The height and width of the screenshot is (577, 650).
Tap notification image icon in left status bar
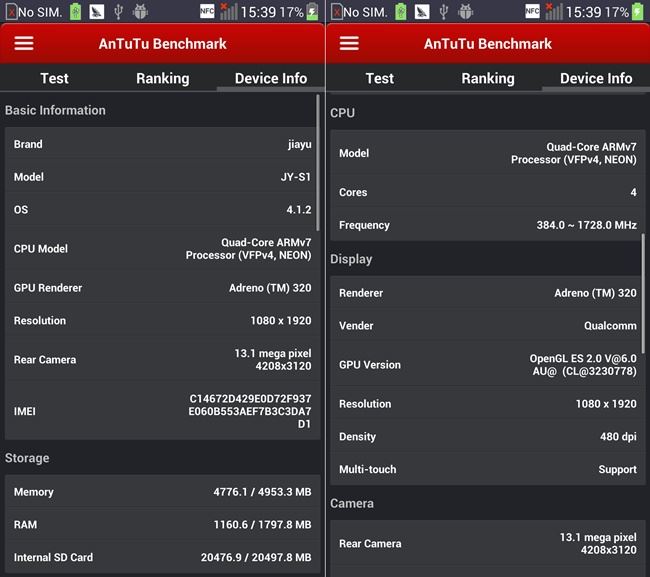point(97,12)
